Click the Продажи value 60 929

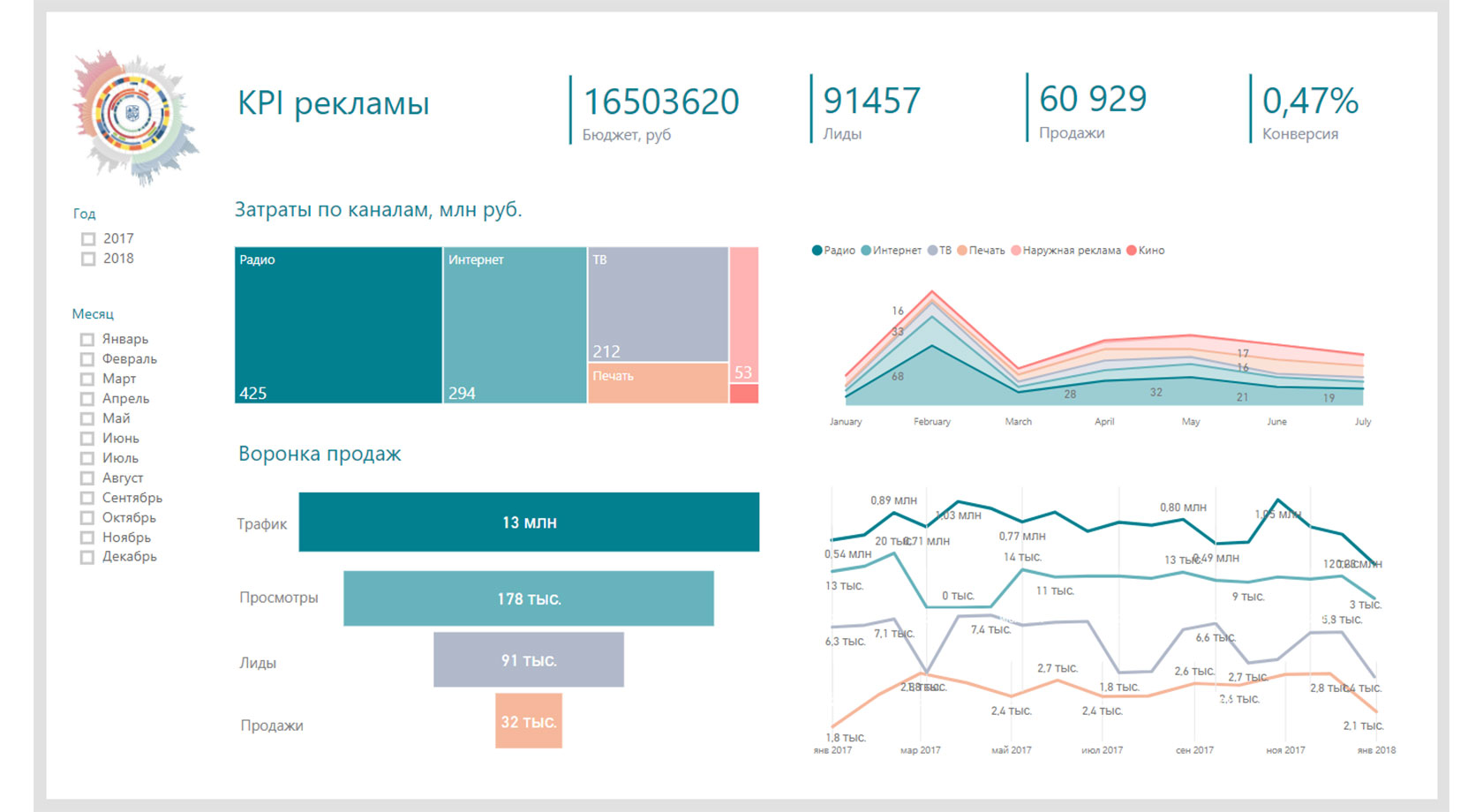point(1093,99)
